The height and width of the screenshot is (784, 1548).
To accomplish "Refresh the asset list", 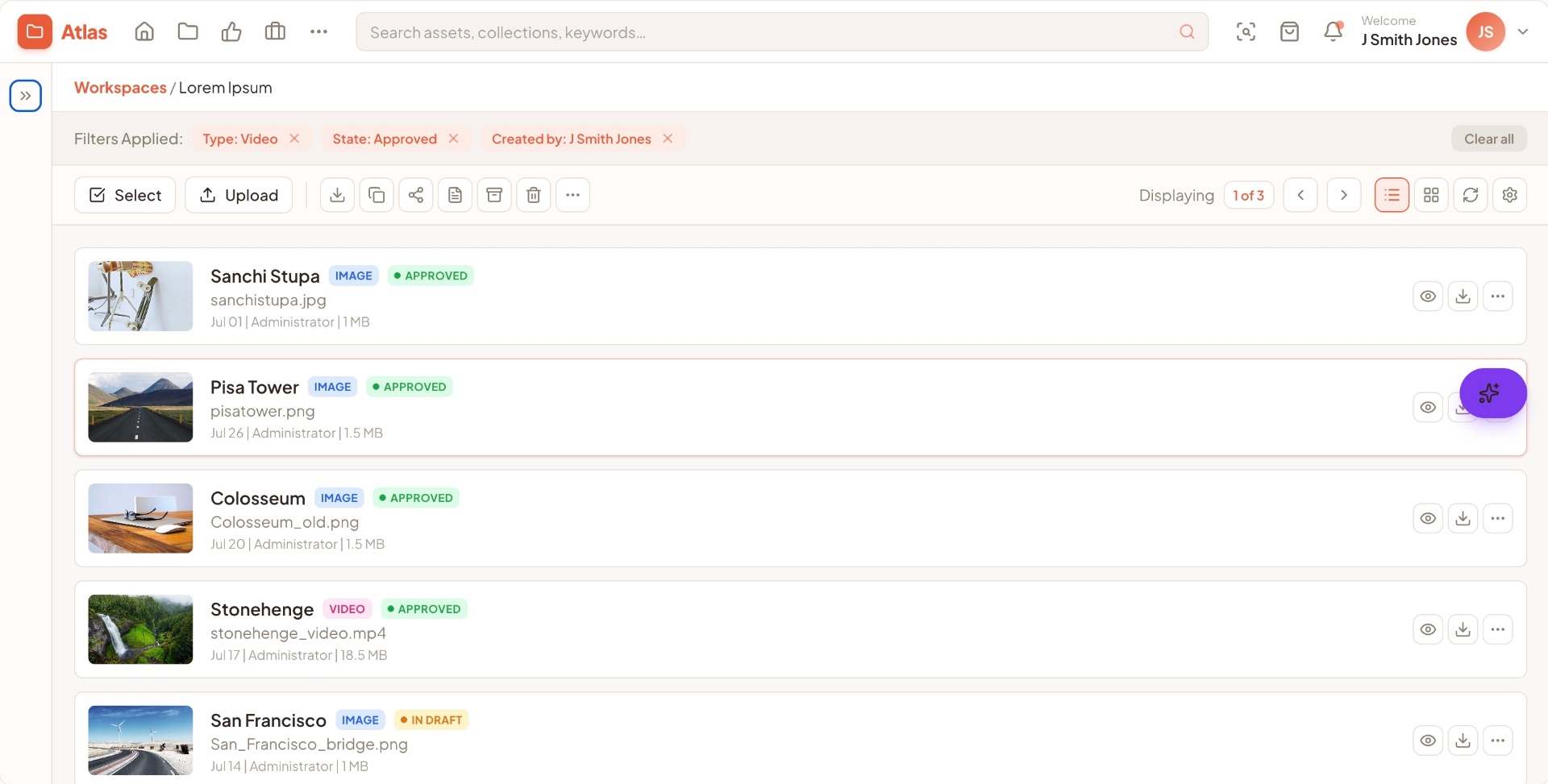I will [x=1471, y=195].
